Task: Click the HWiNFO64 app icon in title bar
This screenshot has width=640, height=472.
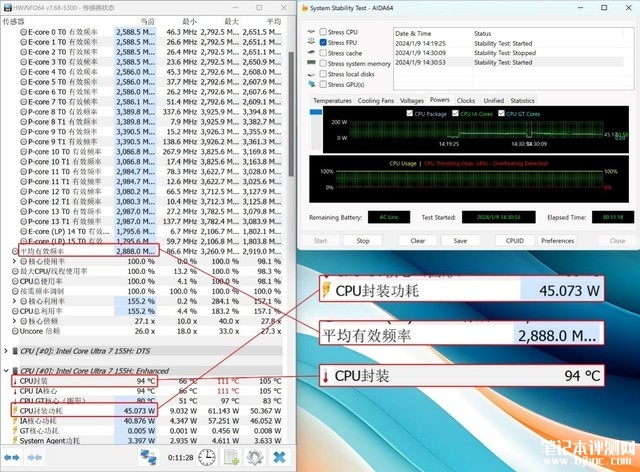Action: click(7, 8)
